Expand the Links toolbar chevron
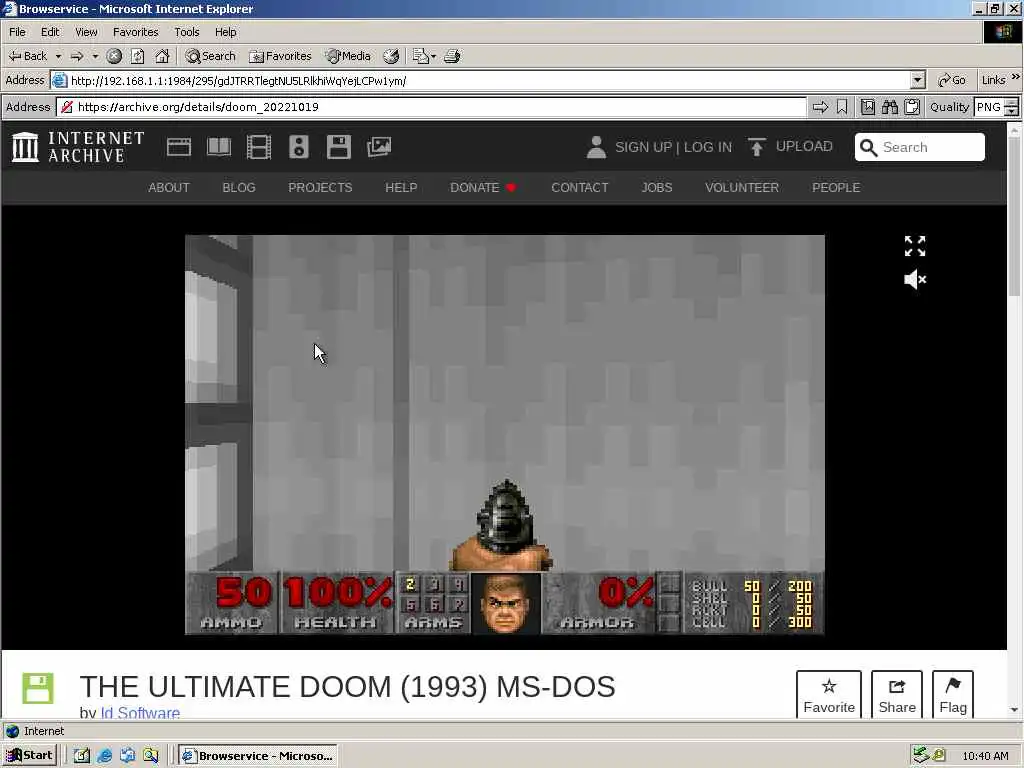The width and height of the screenshot is (1024, 768). pos(1016,78)
